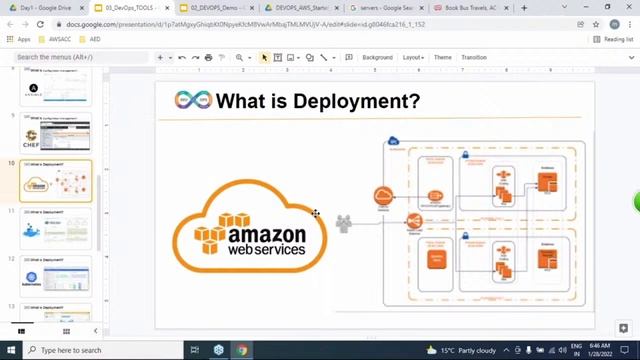
Task: Click the browser forward arrow
Action: [25, 24]
